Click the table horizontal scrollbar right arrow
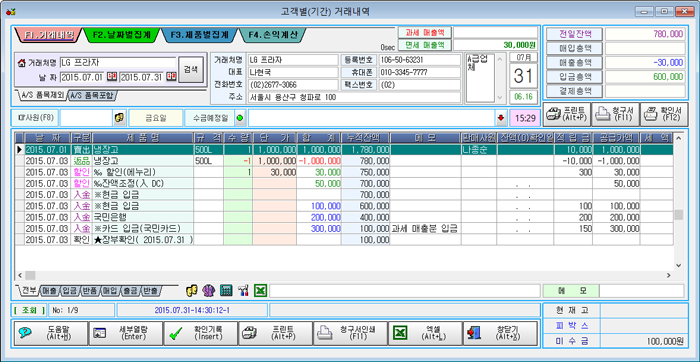The height and width of the screenshot is (362, 700). tap(668, 275)
